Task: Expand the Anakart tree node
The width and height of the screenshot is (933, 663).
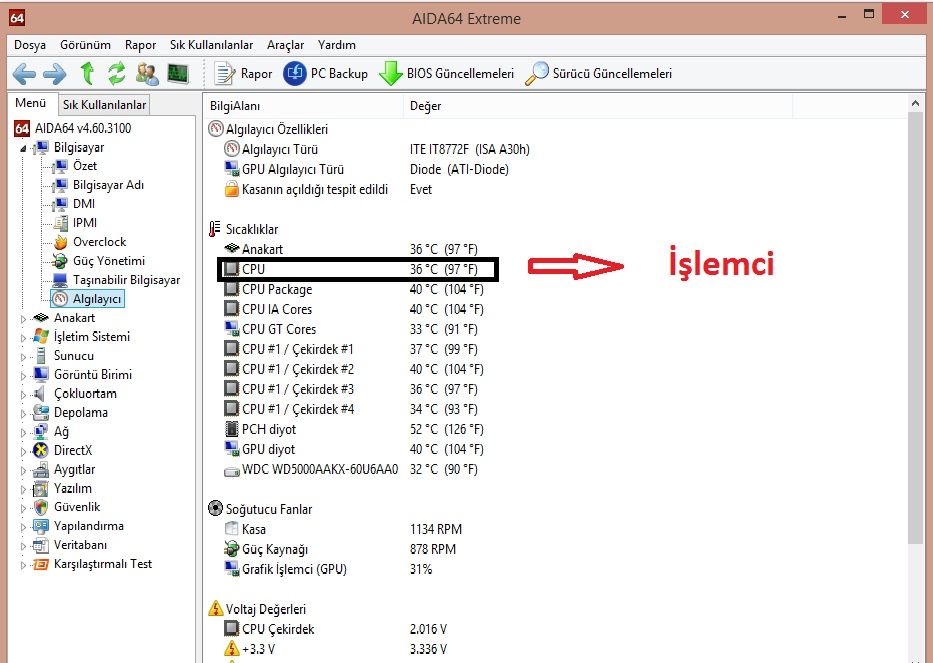Action: (x=23, y=318)
